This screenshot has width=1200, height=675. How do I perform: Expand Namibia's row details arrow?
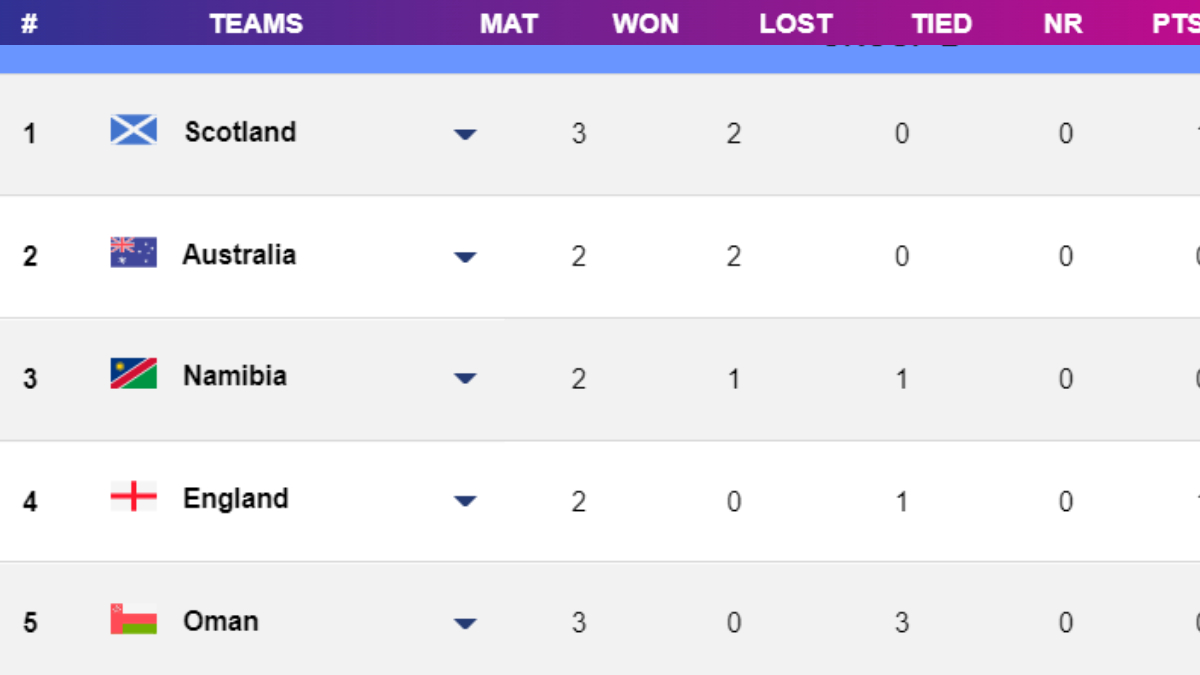[464, 379]
